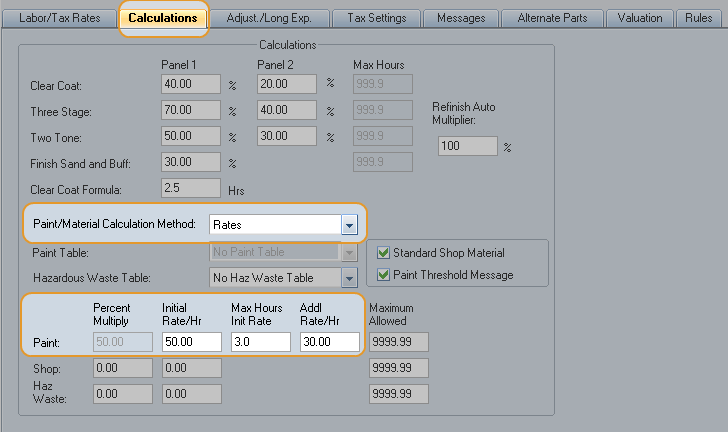Toggle the Standard Shop Material checkbox

[x=383, y=253]
